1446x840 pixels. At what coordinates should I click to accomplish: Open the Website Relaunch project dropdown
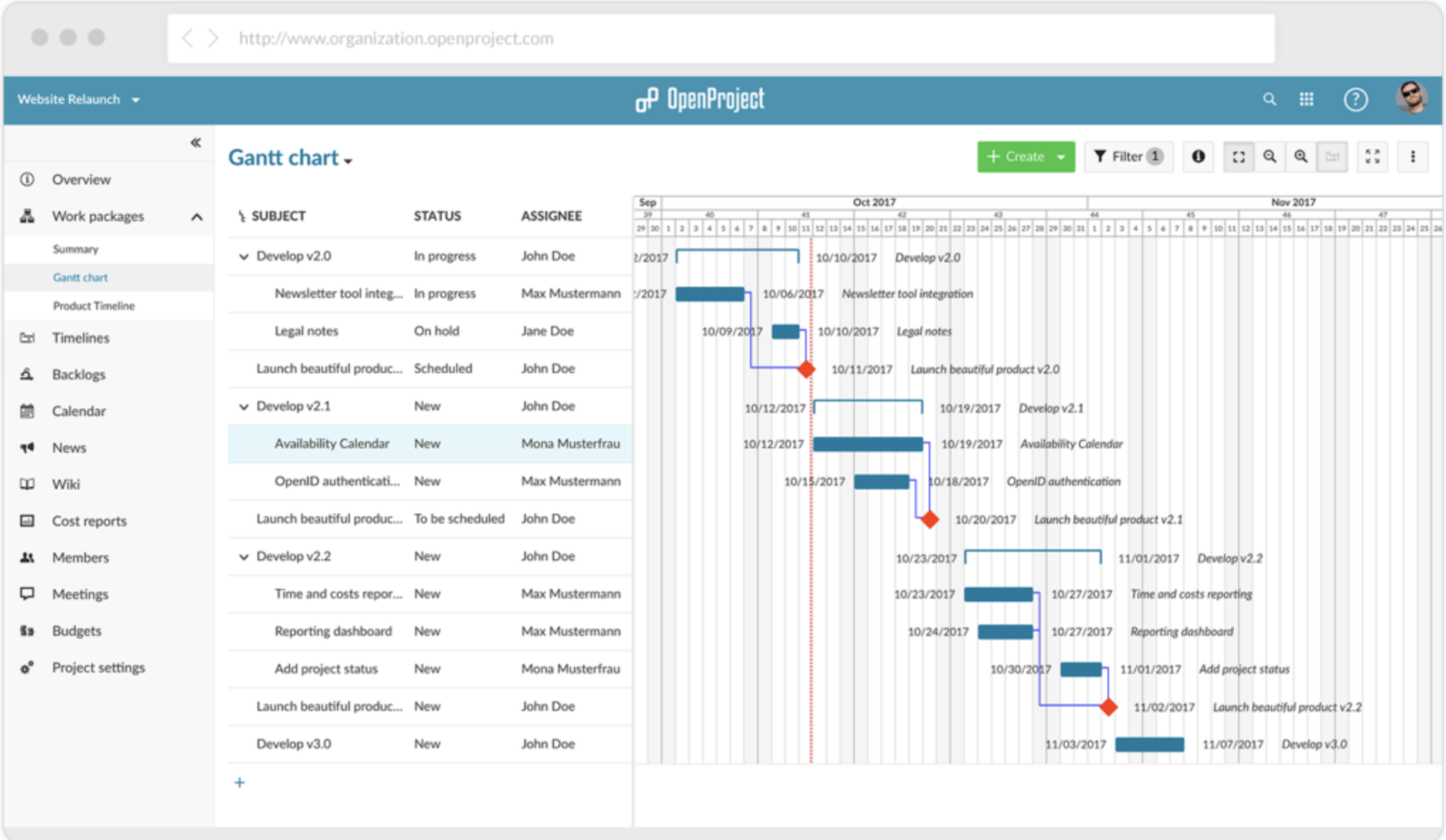[79, 99]
